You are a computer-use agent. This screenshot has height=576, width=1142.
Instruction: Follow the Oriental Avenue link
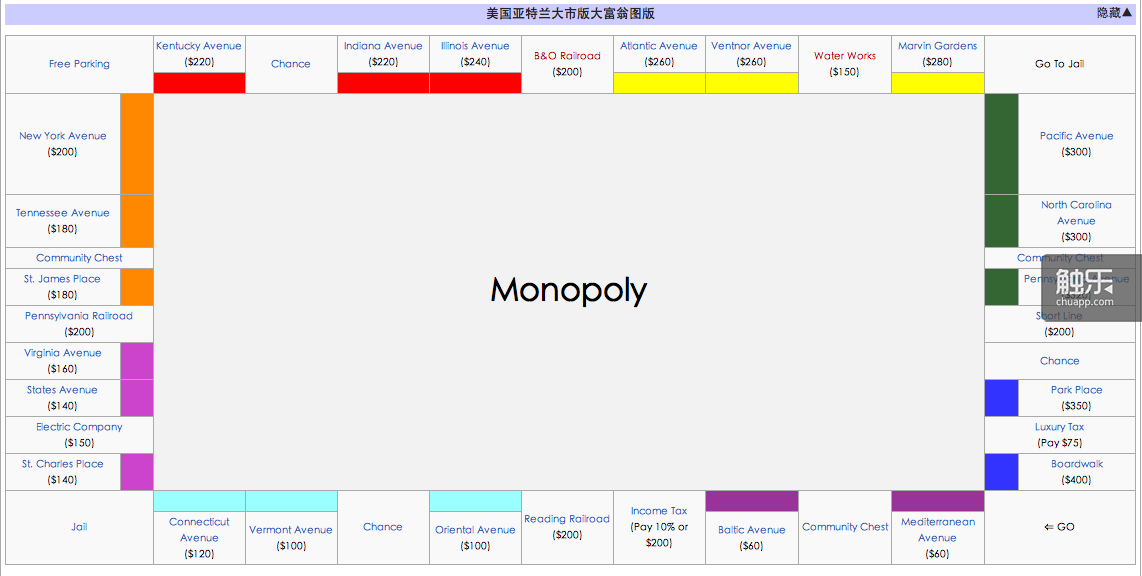(x=476, y=530)
